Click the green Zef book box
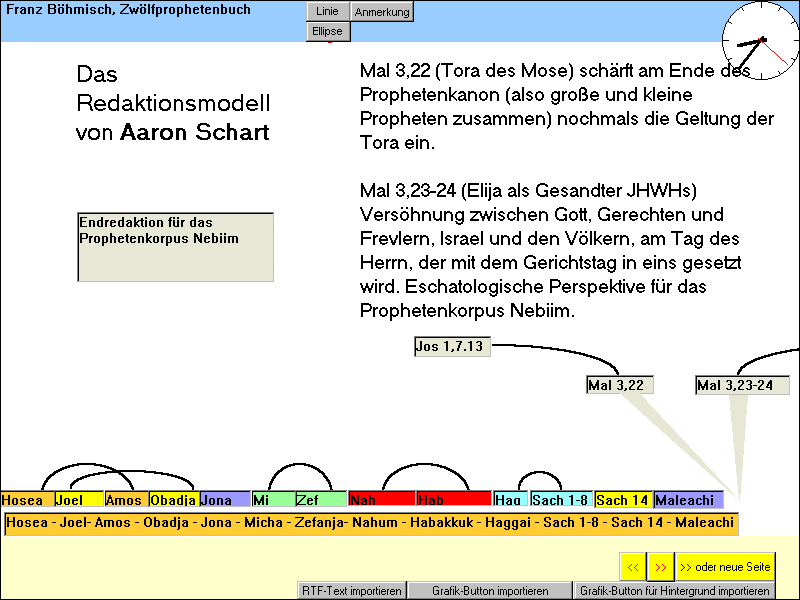The width and height of the screenshot is (800, 600). point(321,499)
